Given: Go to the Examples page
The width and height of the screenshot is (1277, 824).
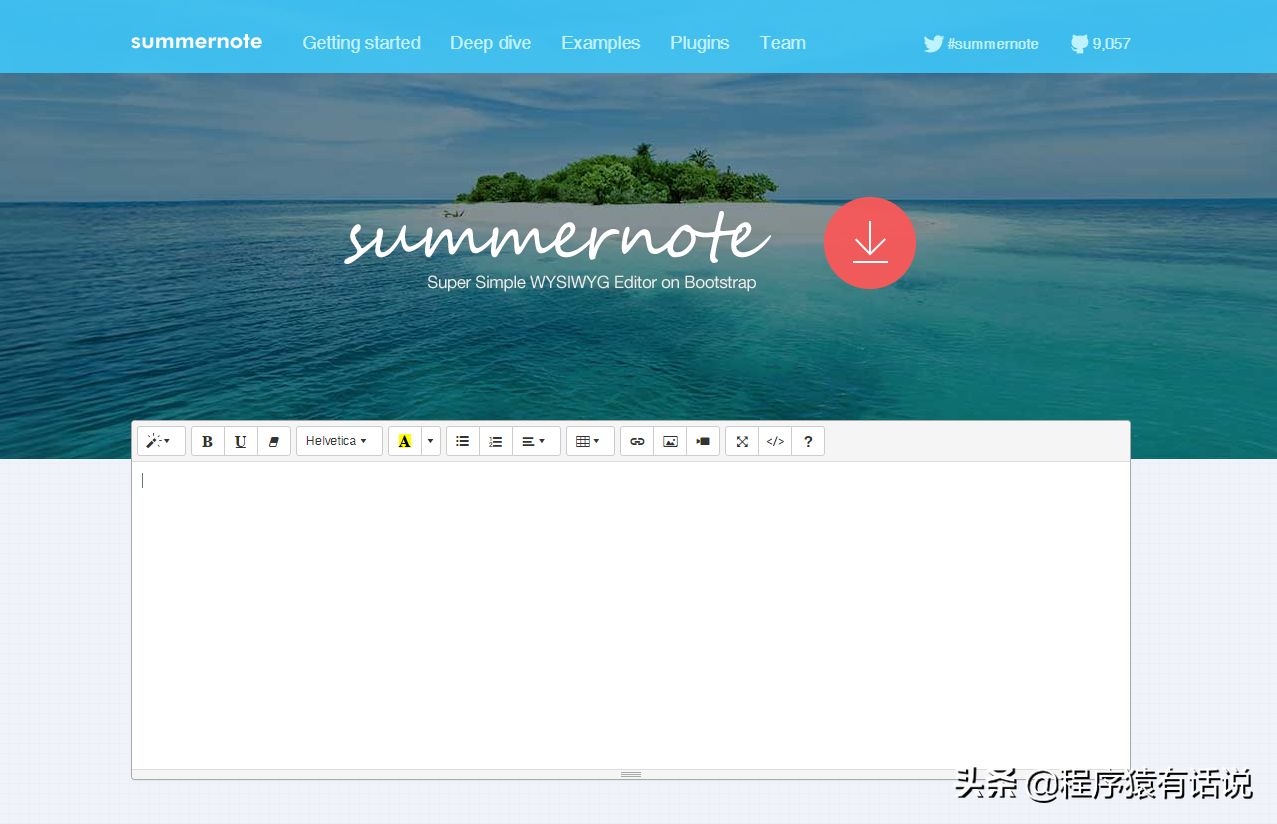Looking at the screenshot, I should [600, 43].
